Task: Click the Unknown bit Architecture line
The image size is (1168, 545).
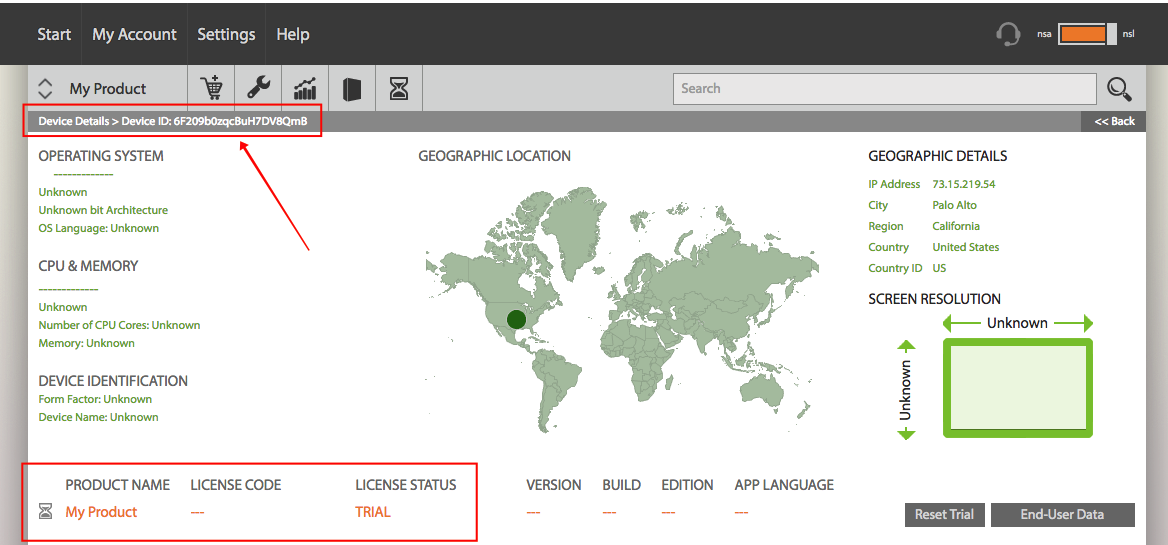Action: [x=103, y=211]
